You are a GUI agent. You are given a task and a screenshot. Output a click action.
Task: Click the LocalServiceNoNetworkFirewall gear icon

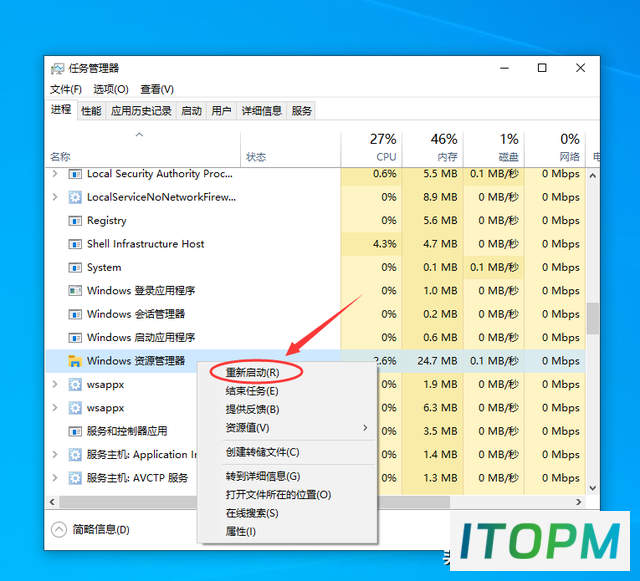[75, 198]
